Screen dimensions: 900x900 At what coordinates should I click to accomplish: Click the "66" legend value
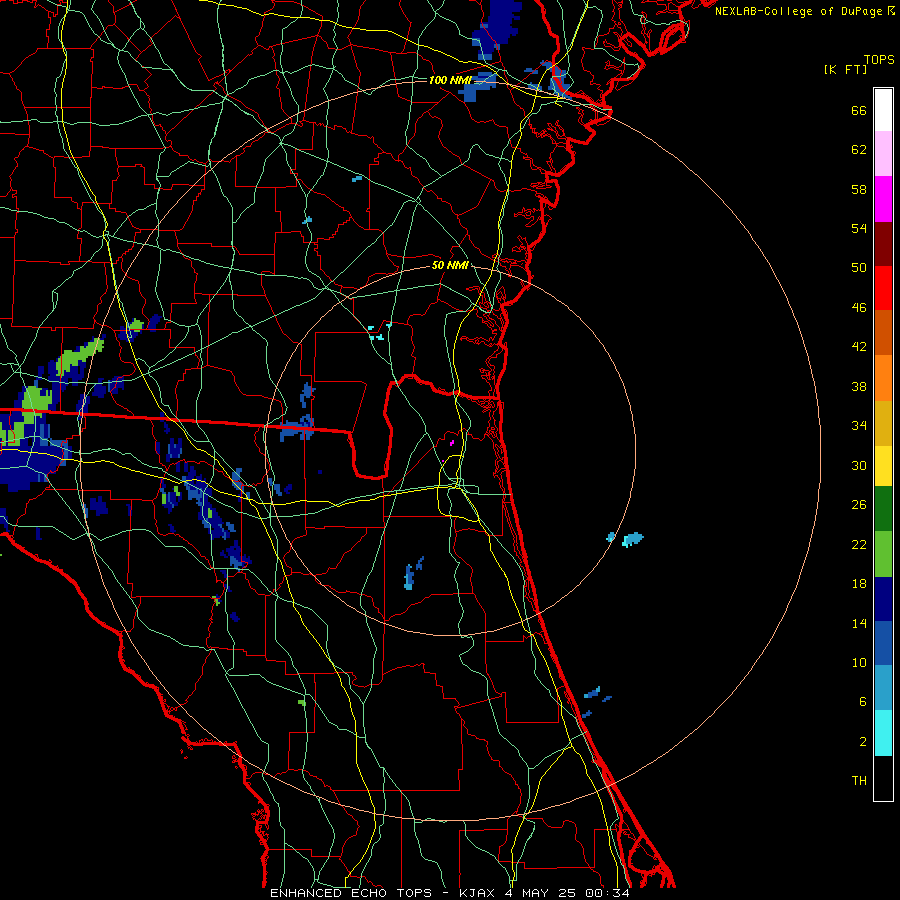tap(859, 110)
